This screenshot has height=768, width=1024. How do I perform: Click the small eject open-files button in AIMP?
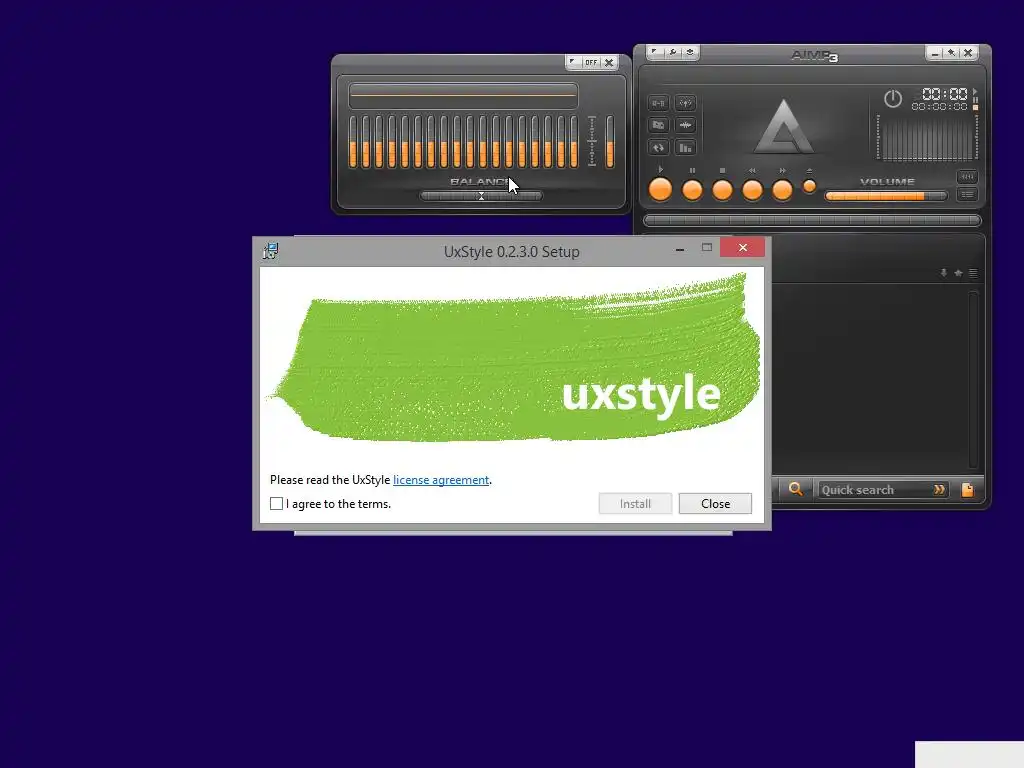(x=809, y=186)
